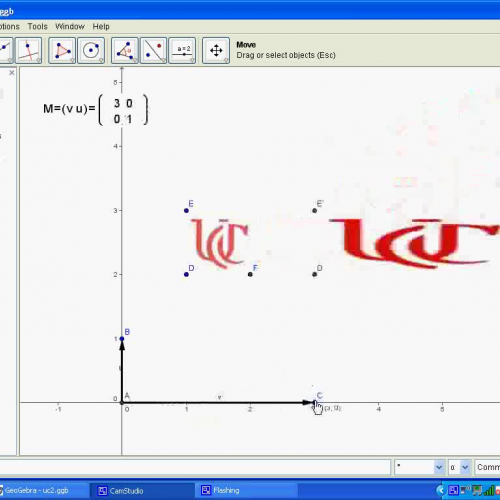Open the Circle tool submenu arrow
The image size is (500, 500).
tap(101, 60)
